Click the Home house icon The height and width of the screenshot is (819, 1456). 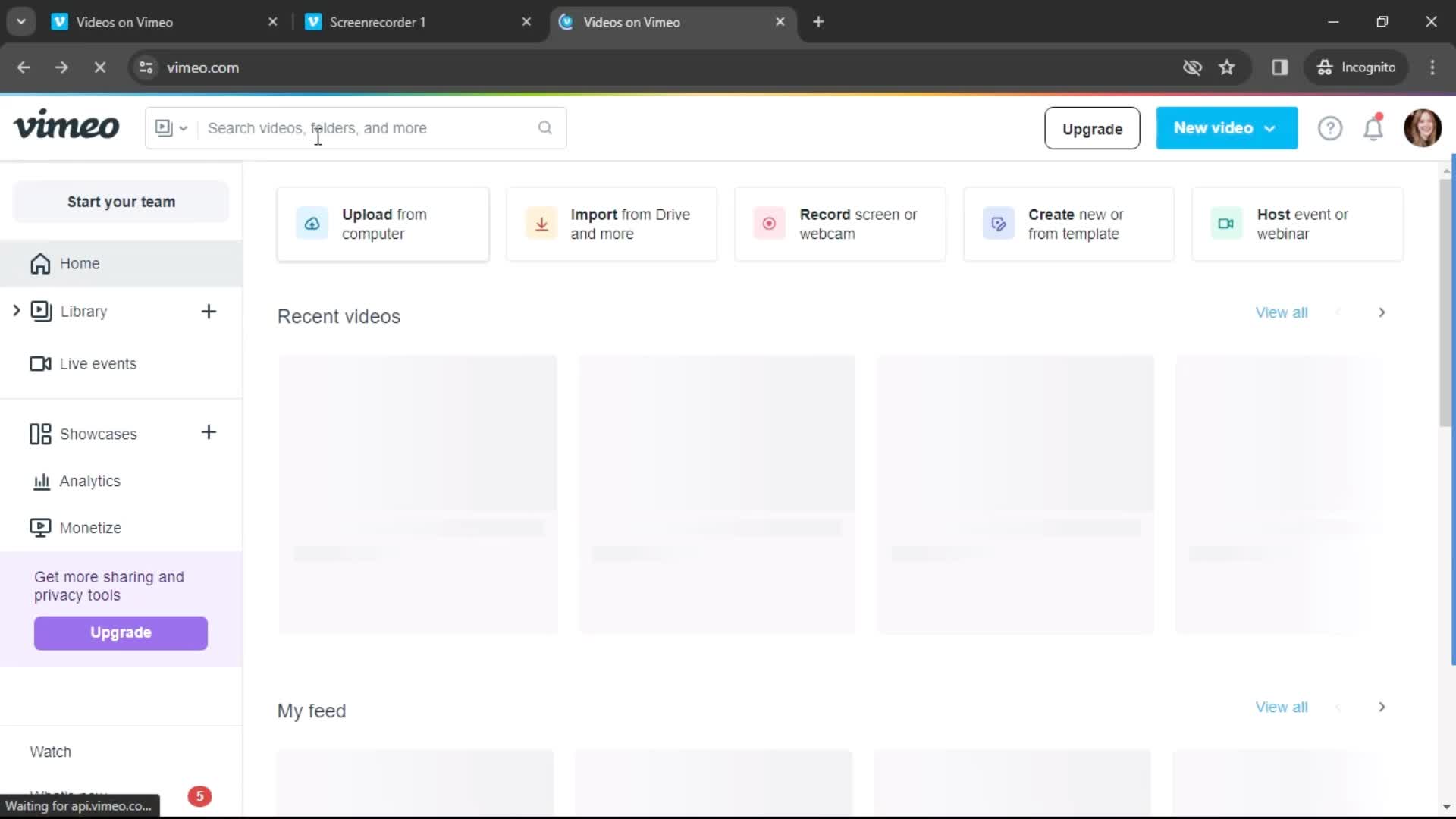pos(40,263)
